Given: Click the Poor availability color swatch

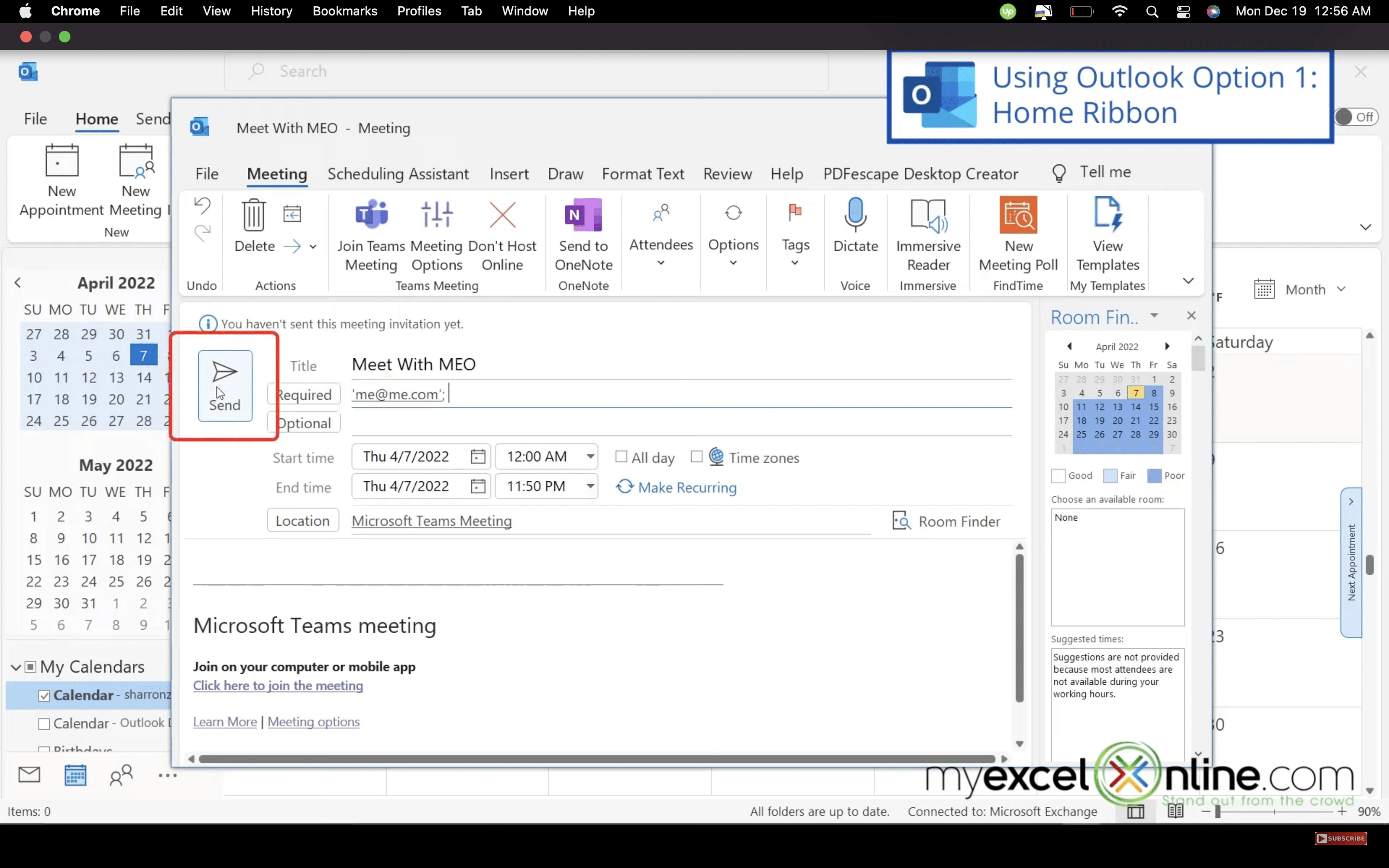Looking at the screenshot, I should tap(1154, 476).
